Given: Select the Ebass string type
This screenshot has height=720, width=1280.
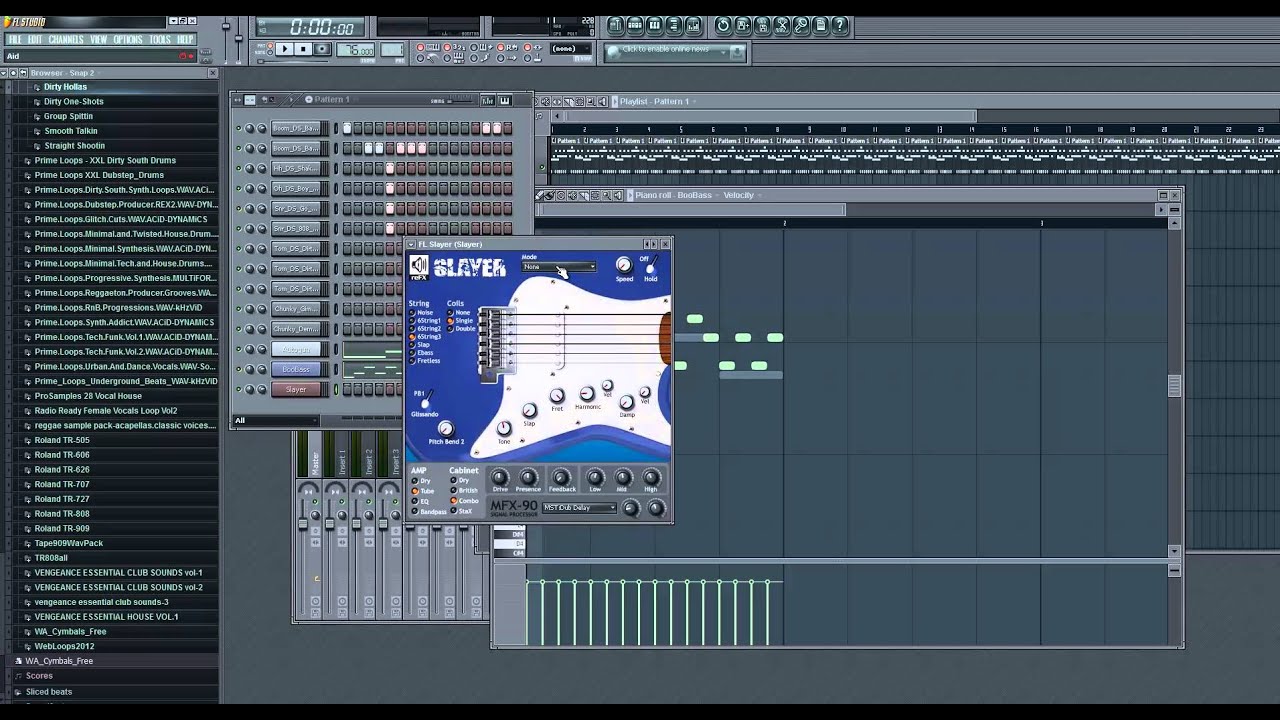Looking at the screenshot, I should pyautogui.click(x=422, y=353).
